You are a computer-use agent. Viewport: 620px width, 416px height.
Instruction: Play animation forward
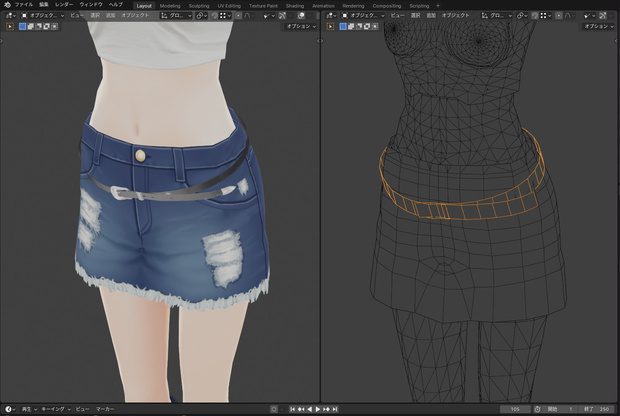coord(318,409)
